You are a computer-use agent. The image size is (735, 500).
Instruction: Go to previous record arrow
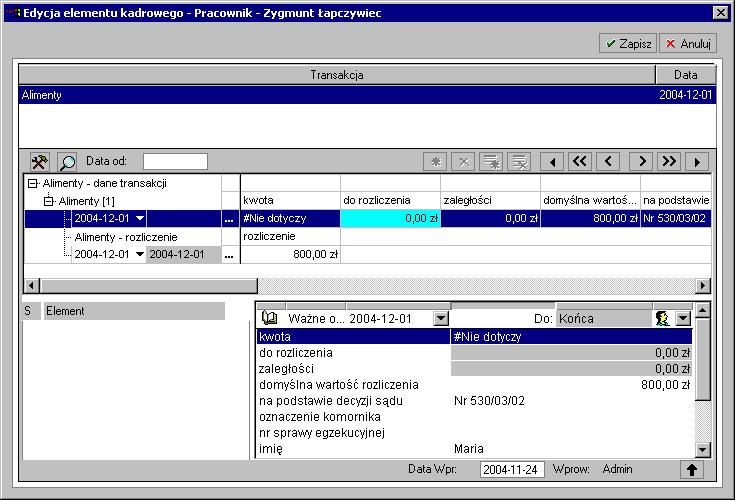(x=608, y=162)
